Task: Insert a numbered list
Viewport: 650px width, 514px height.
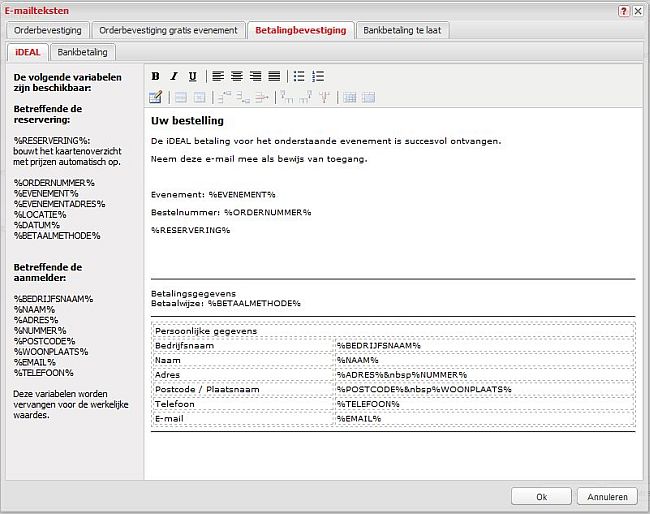Action: coord(318,76)
